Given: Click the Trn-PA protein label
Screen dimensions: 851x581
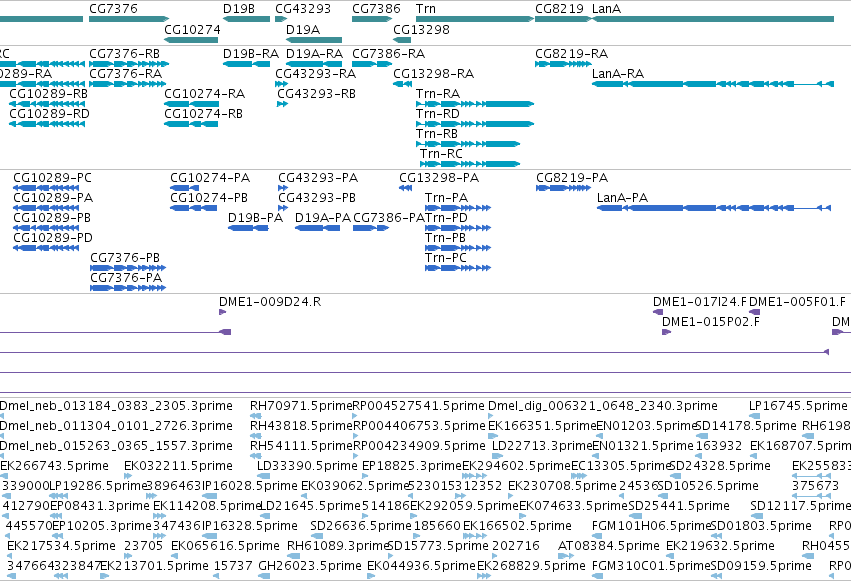Looking at the screenshot, I should tap(447, 198).
